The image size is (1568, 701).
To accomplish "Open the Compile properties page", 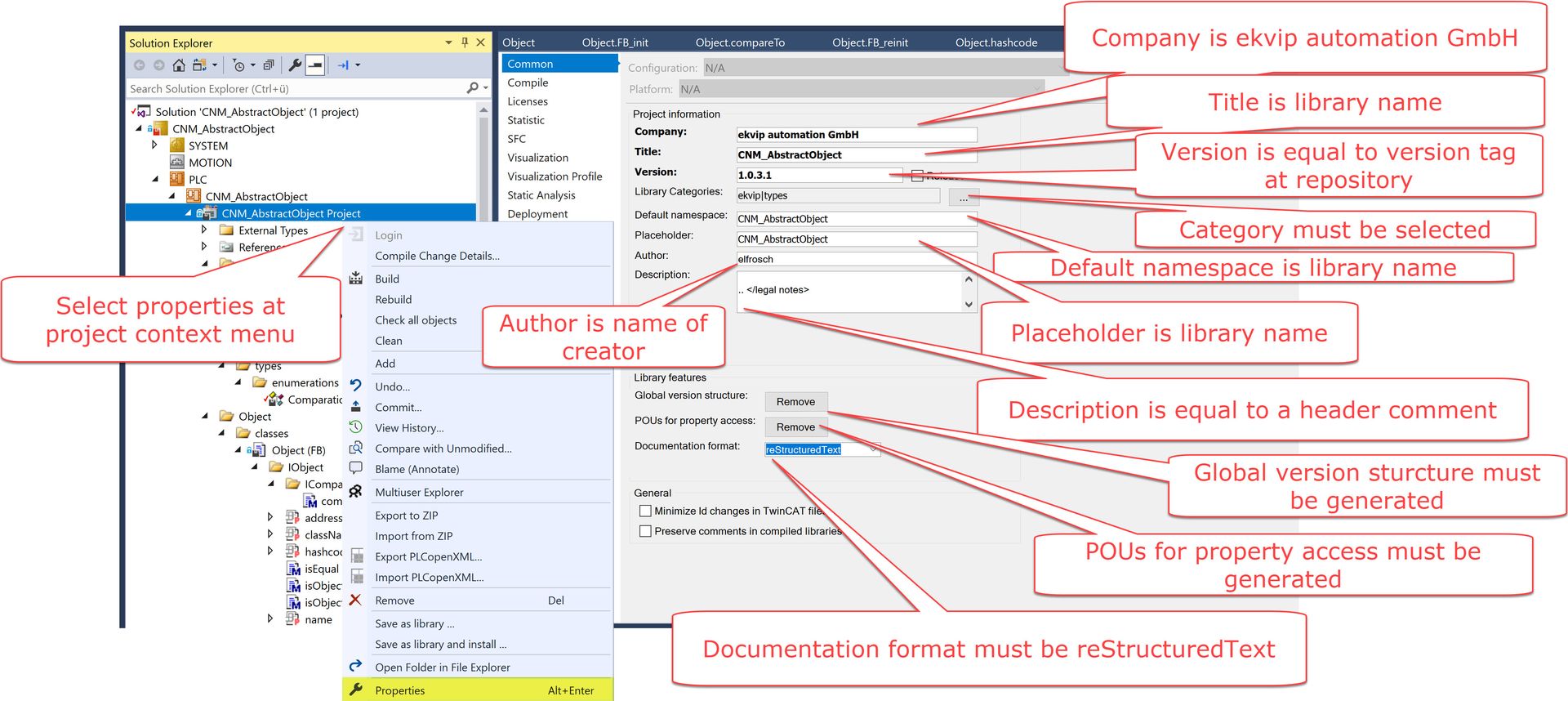I will (528, 83).
